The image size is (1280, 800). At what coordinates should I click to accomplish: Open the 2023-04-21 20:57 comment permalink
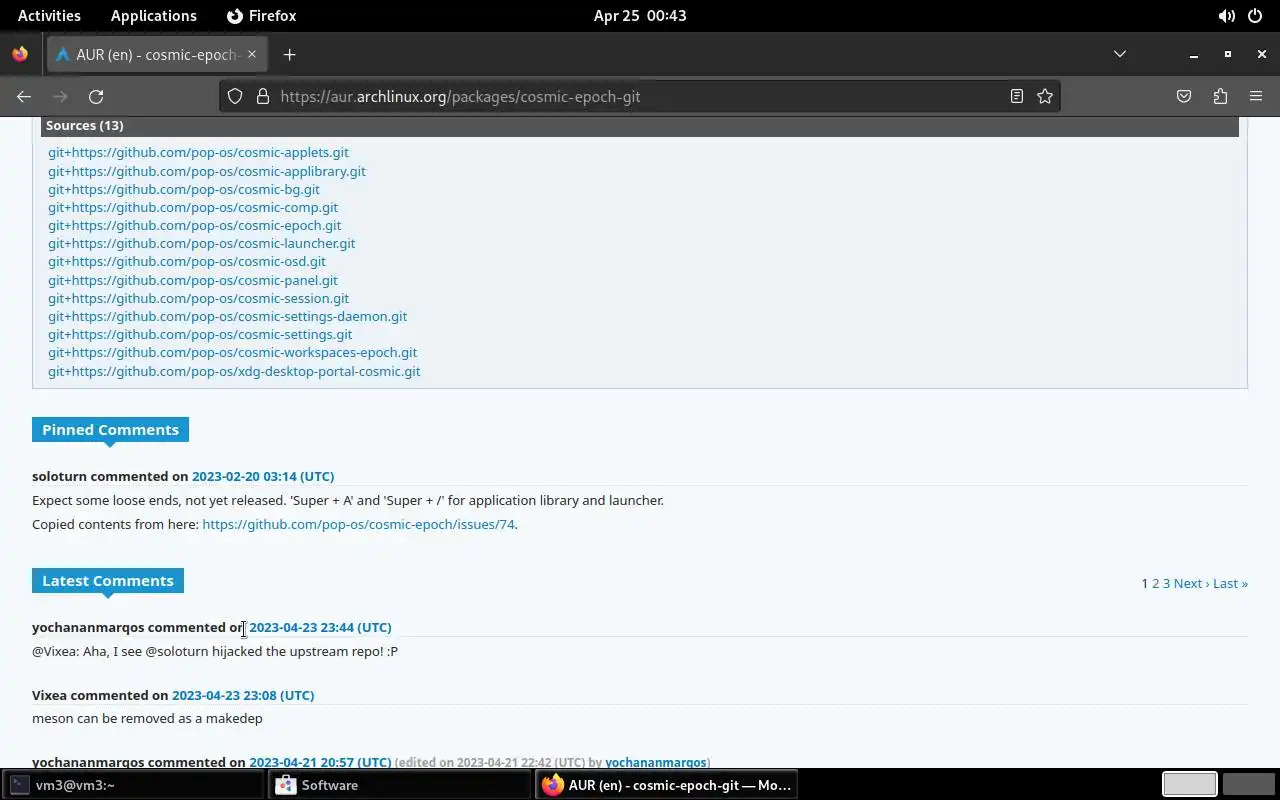tap(320, 762)
